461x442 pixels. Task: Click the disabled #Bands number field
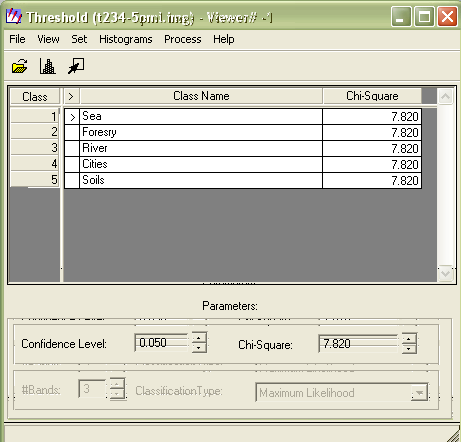tap(92, 389)
